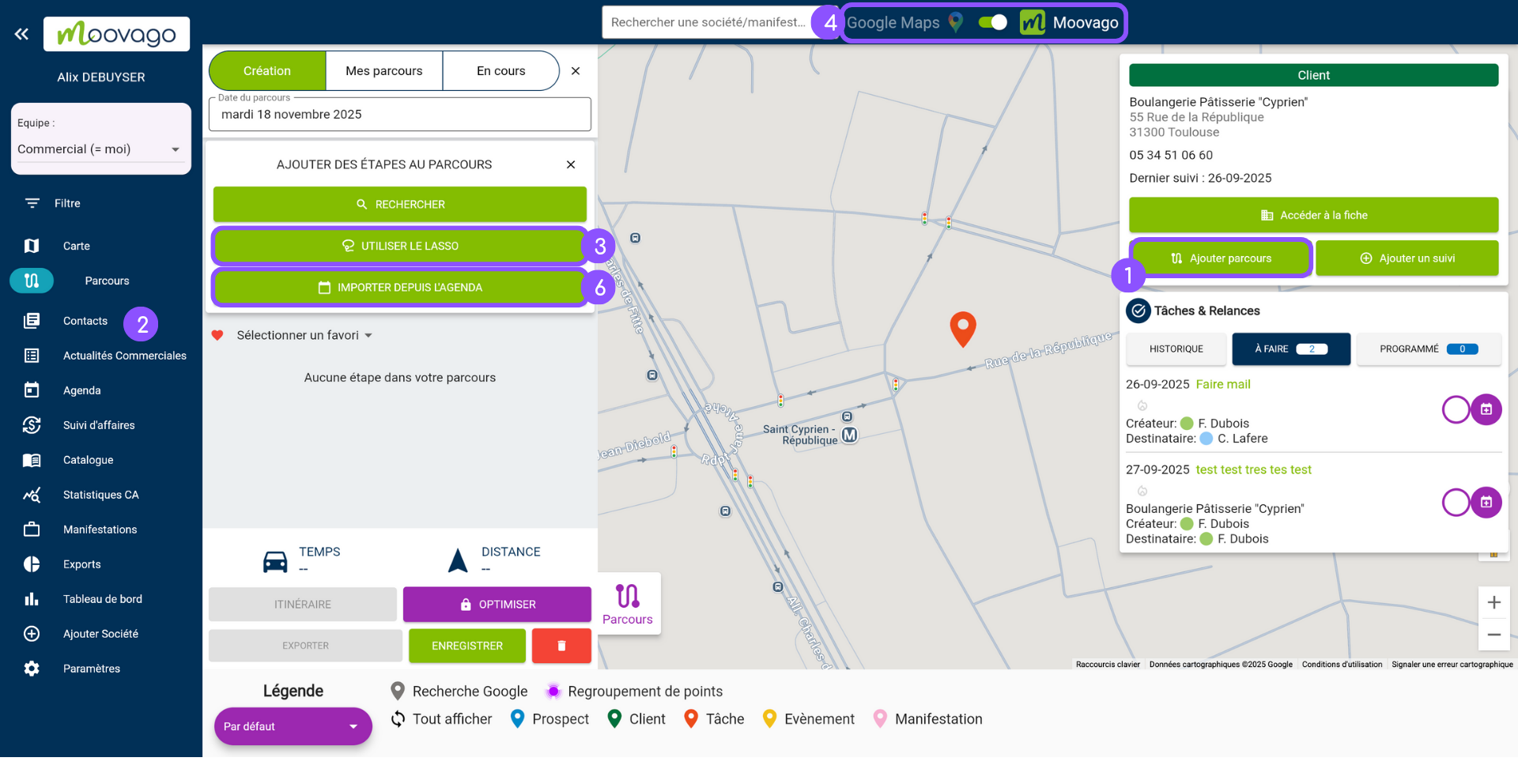Click the red trash delete button
This screenshot has width=1518, height=784.
point(561,646)
